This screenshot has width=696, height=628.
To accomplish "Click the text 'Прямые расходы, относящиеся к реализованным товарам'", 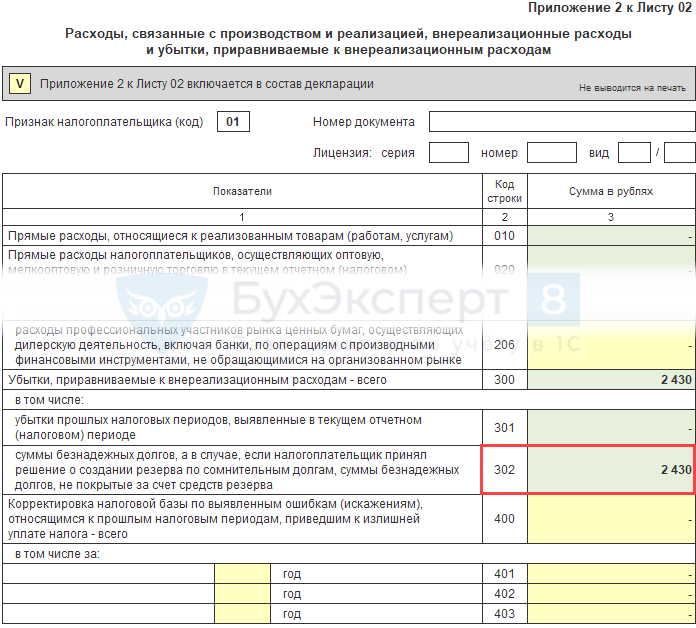I will point(176,236).
